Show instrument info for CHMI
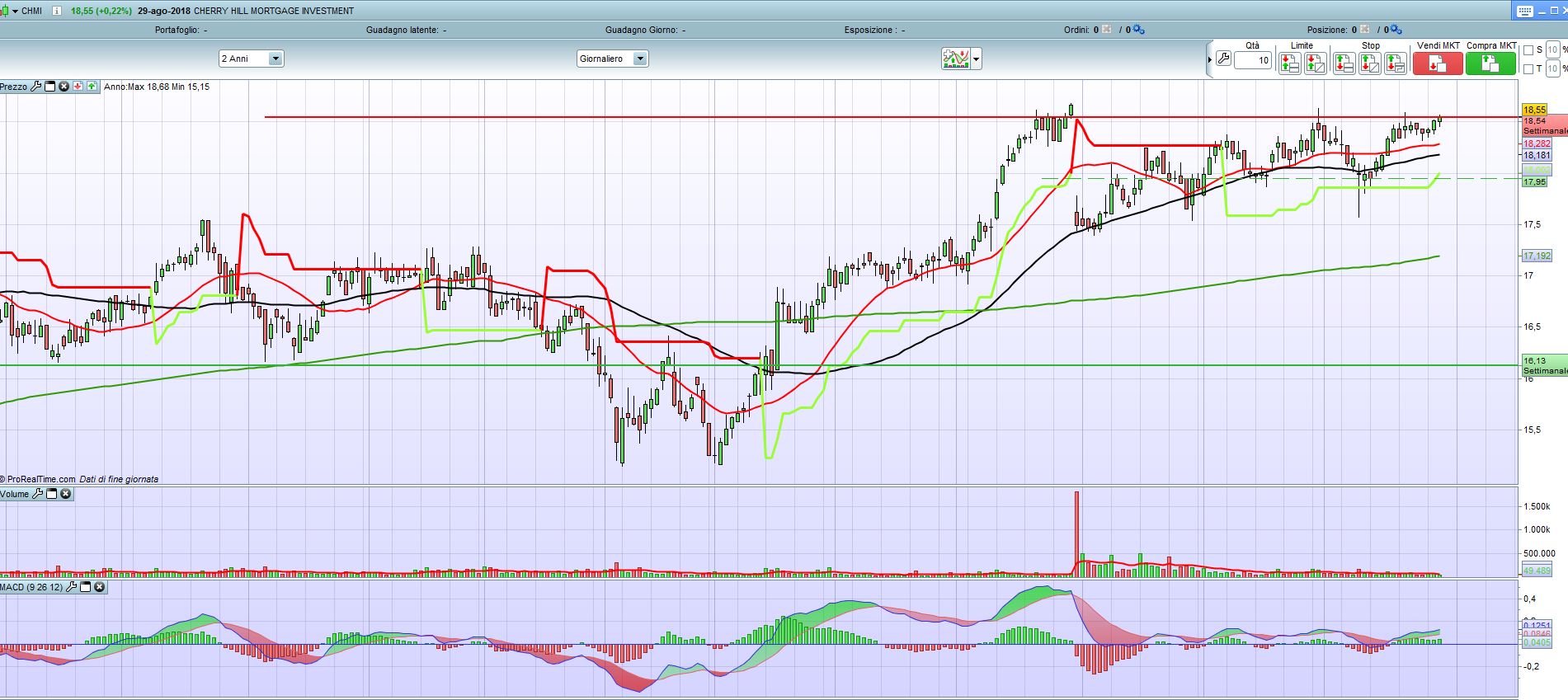 pos(56,11)
